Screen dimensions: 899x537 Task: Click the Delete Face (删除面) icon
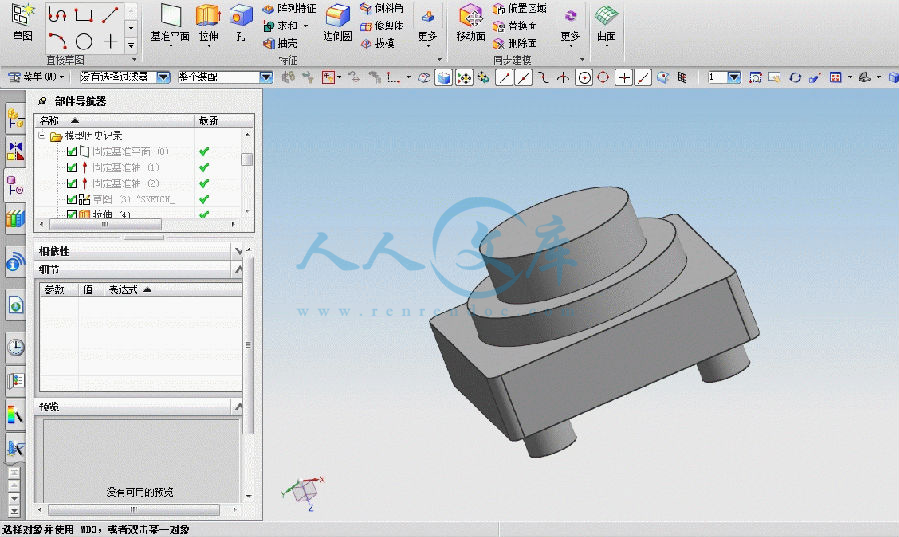click(x=499, y=44)
